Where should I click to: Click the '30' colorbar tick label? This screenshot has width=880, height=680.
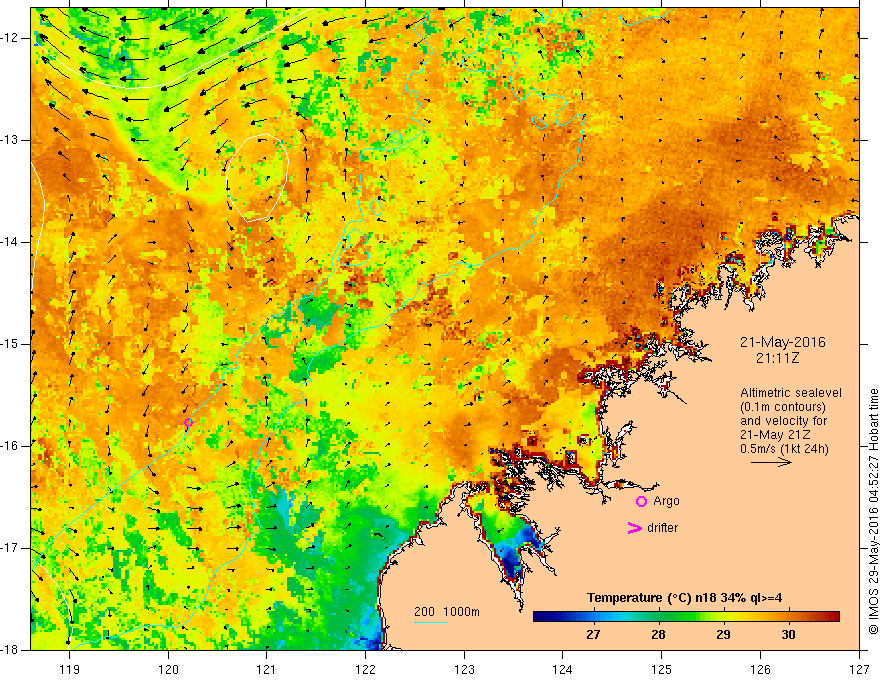pyautogui.click(x=788, y=635)
